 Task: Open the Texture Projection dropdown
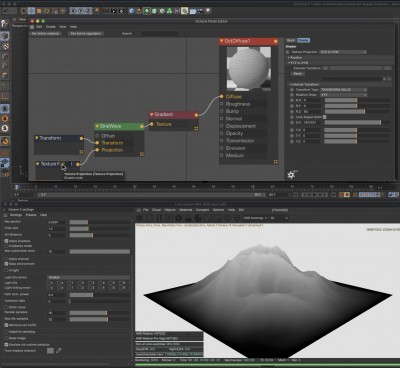pos(343,52)
